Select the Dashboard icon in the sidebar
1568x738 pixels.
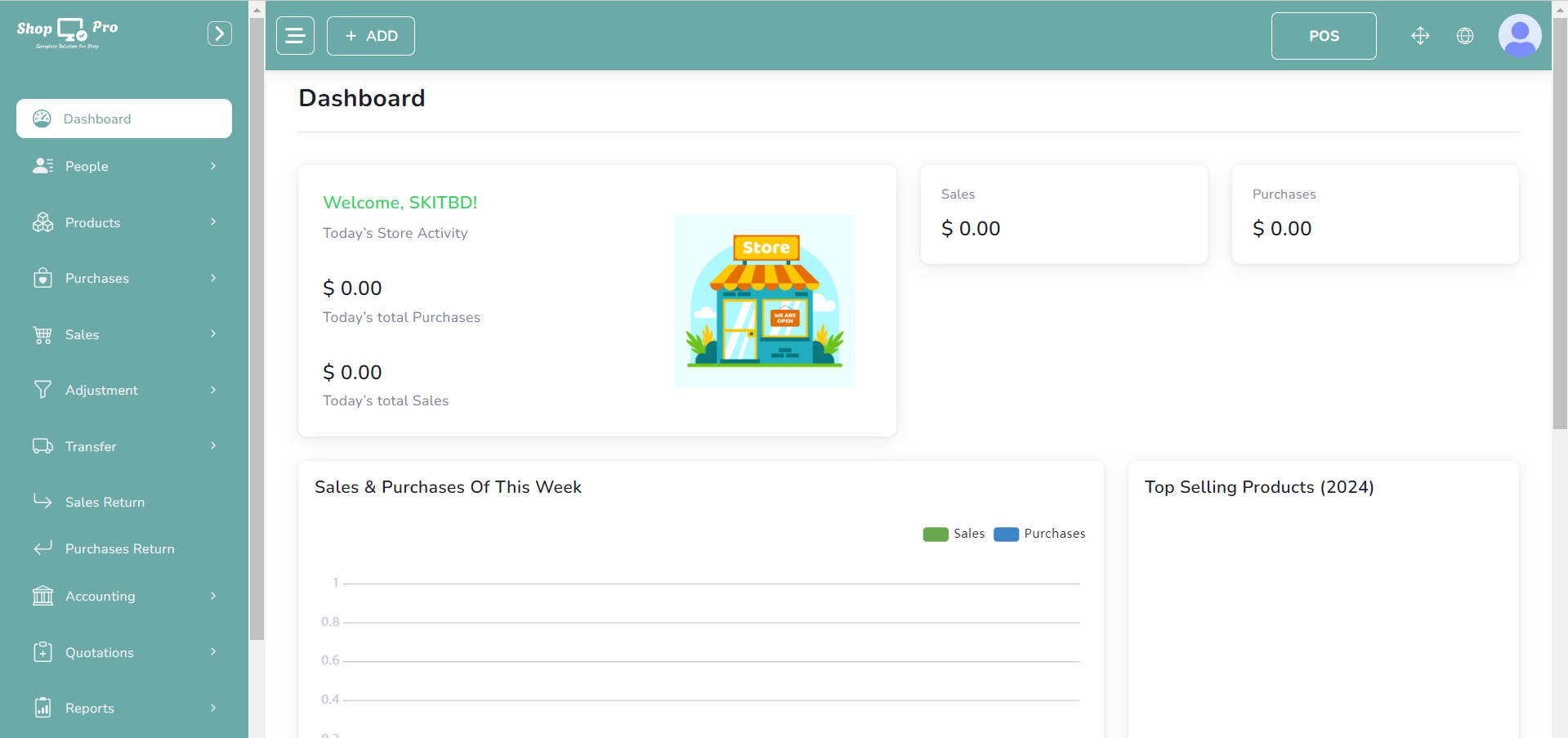point(42,119)
